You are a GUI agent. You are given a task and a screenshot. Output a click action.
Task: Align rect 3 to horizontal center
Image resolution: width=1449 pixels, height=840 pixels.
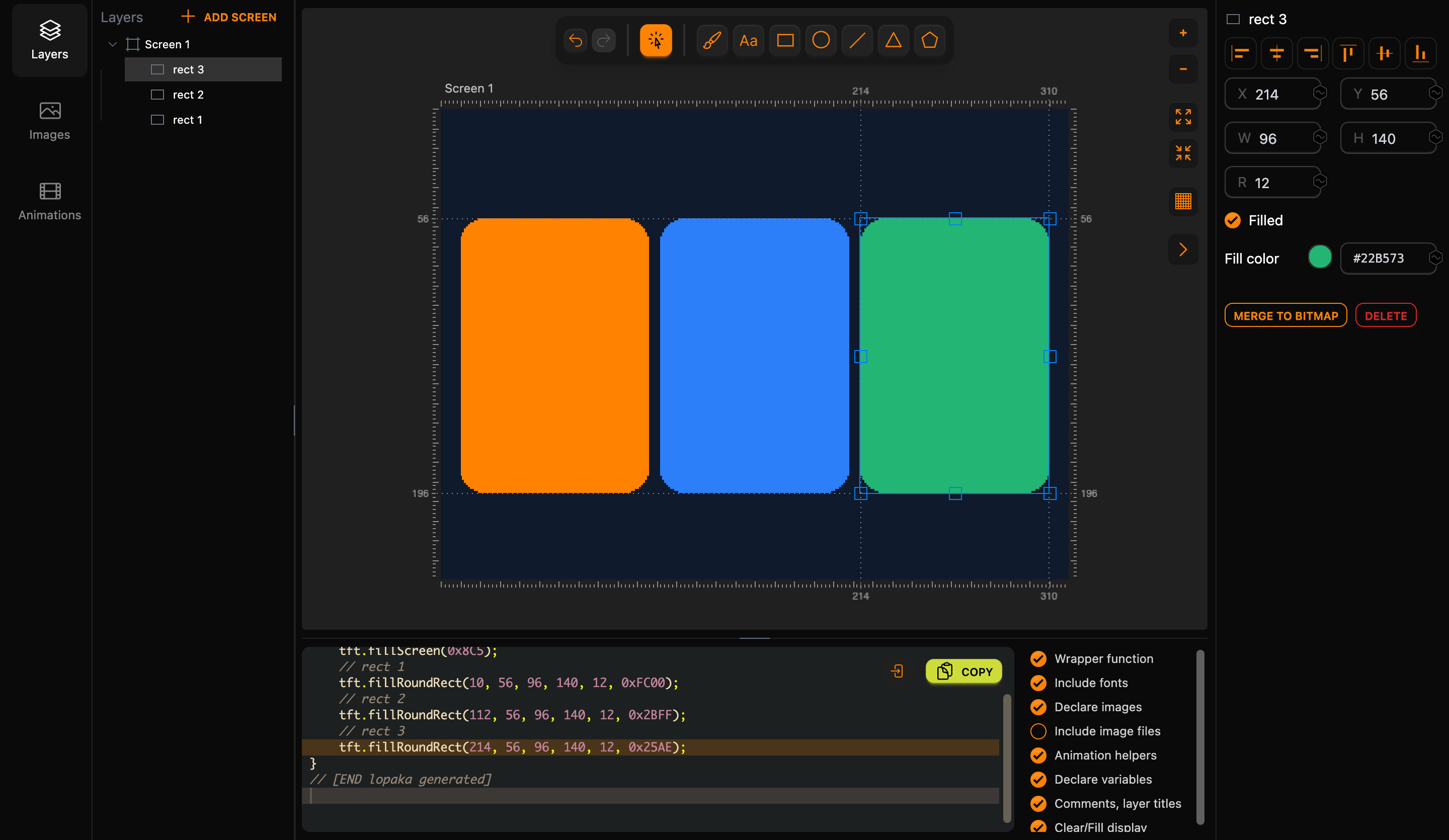pyautogui.click(x=1276, y=53)
